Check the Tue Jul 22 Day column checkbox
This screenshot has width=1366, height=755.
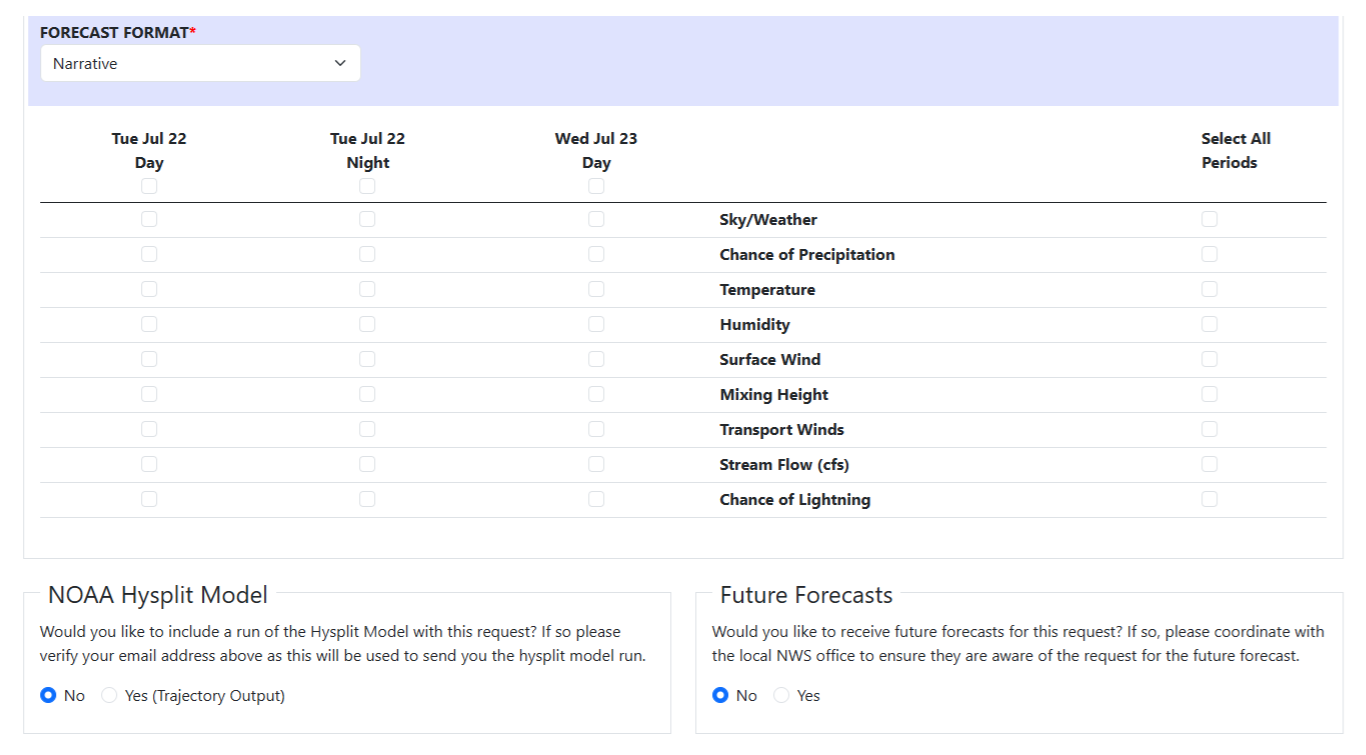coord(149,185)
